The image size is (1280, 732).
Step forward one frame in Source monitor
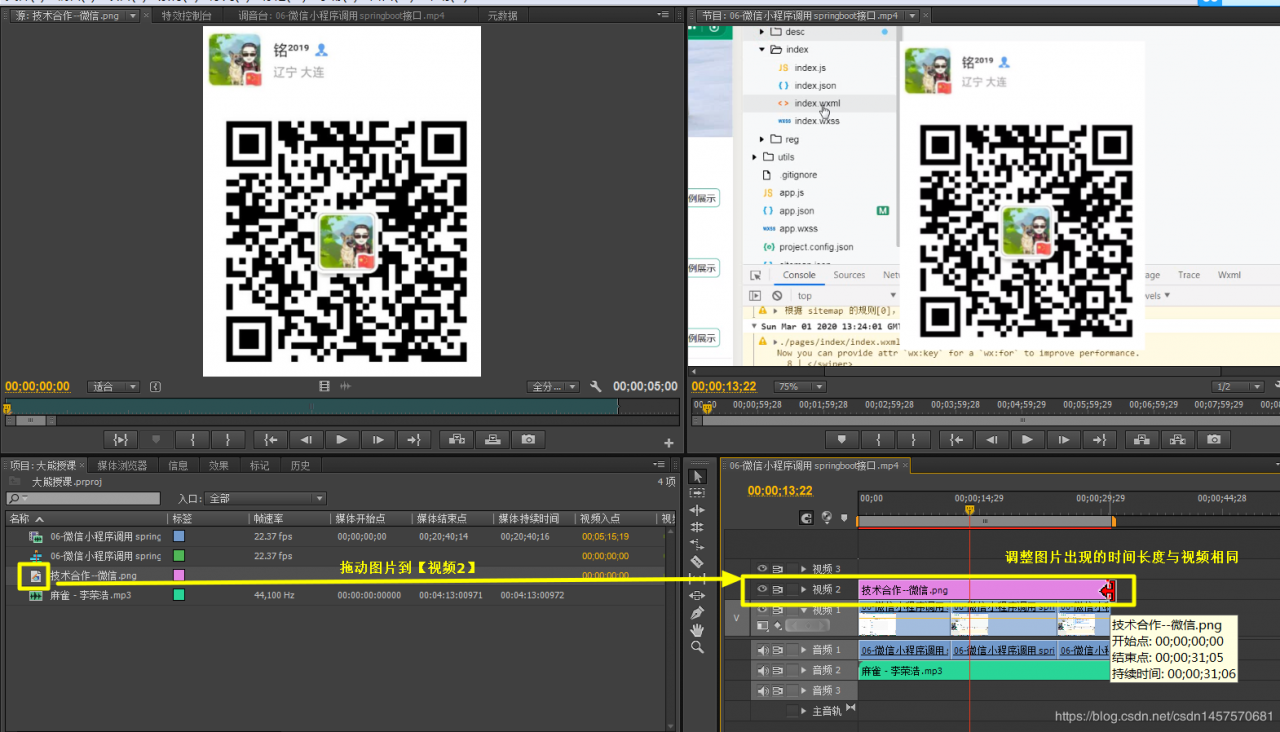(377, 439)
